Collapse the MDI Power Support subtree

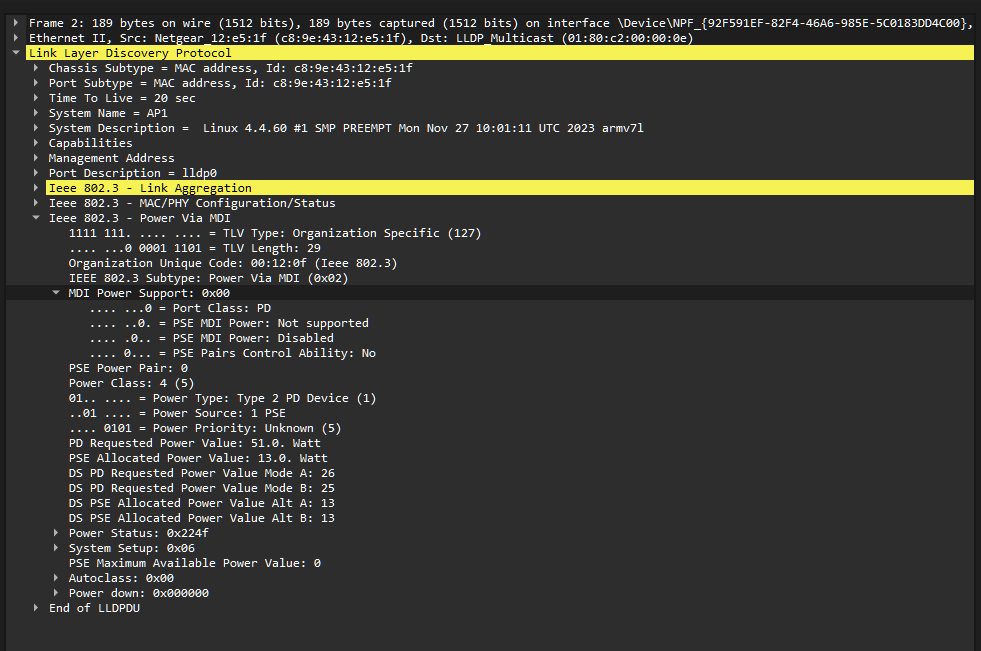(57, 293)
